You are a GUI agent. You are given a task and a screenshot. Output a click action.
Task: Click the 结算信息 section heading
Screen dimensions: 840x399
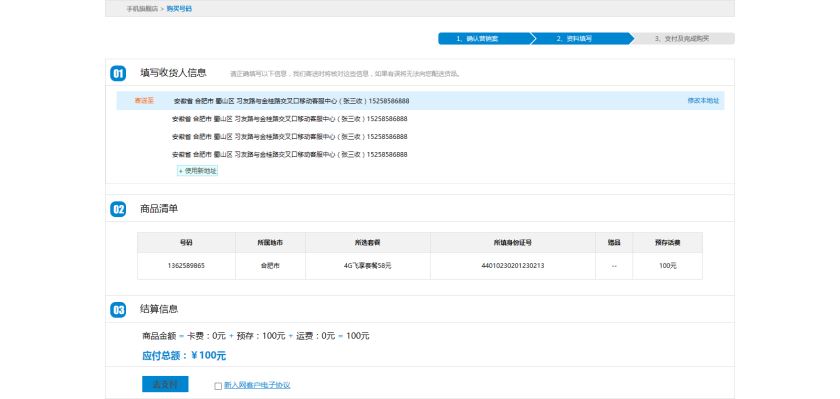click(159, 309)
